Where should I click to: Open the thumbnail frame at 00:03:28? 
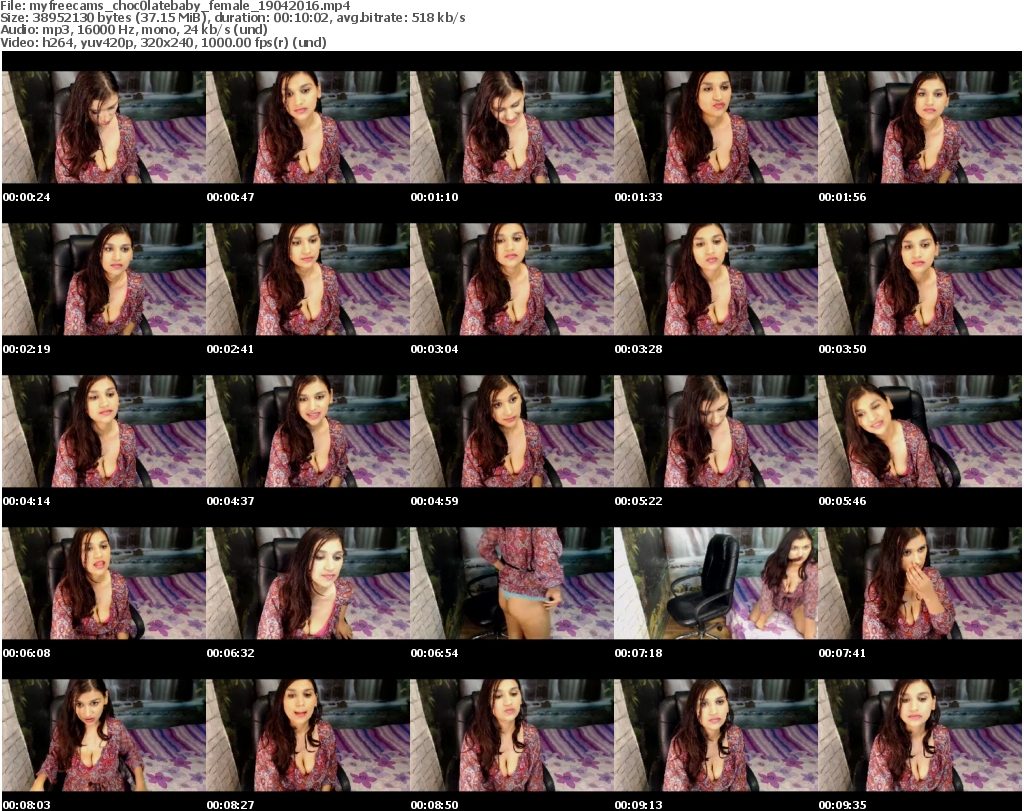(716, 279)
